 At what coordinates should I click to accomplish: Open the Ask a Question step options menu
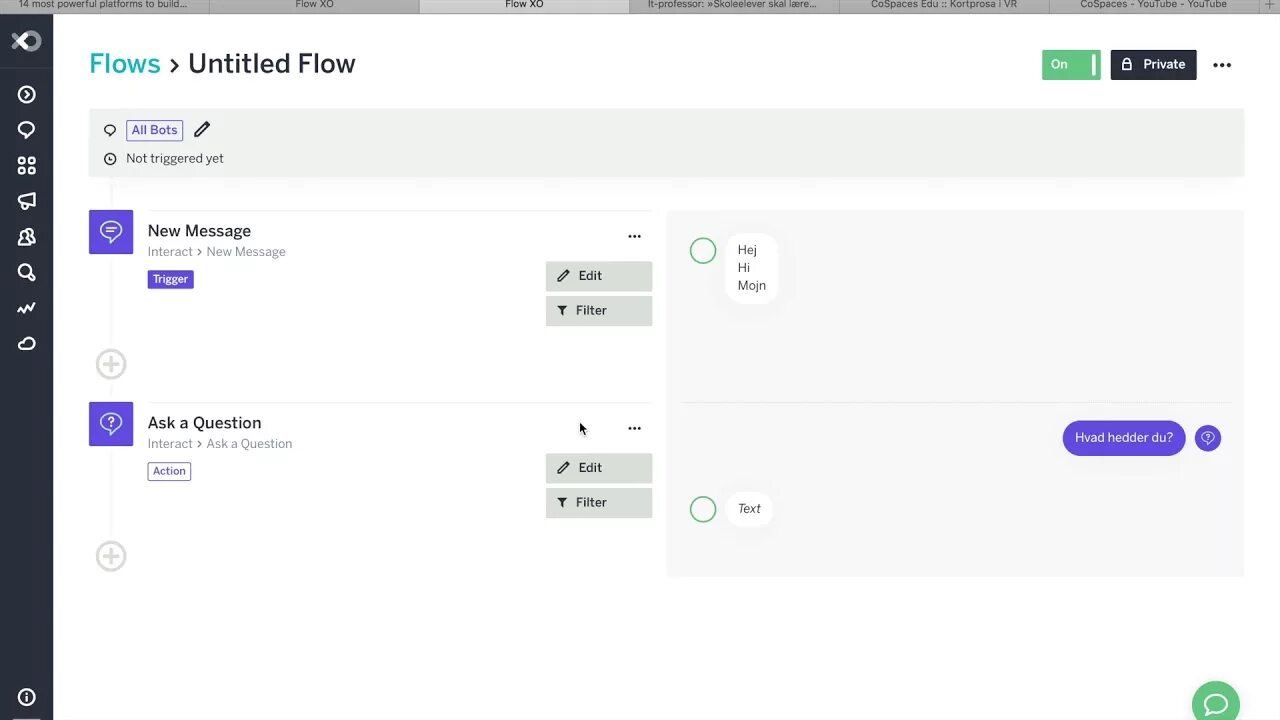[x=634, y=429]
